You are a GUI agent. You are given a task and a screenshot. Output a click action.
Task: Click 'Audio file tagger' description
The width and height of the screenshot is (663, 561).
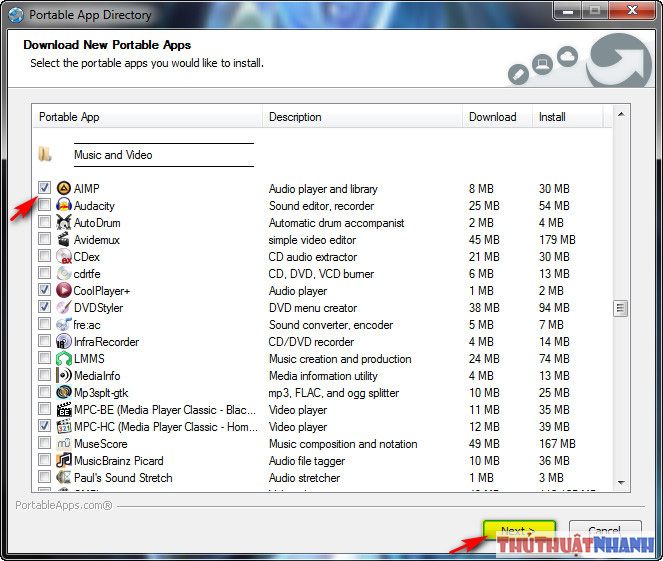(307, 461)
